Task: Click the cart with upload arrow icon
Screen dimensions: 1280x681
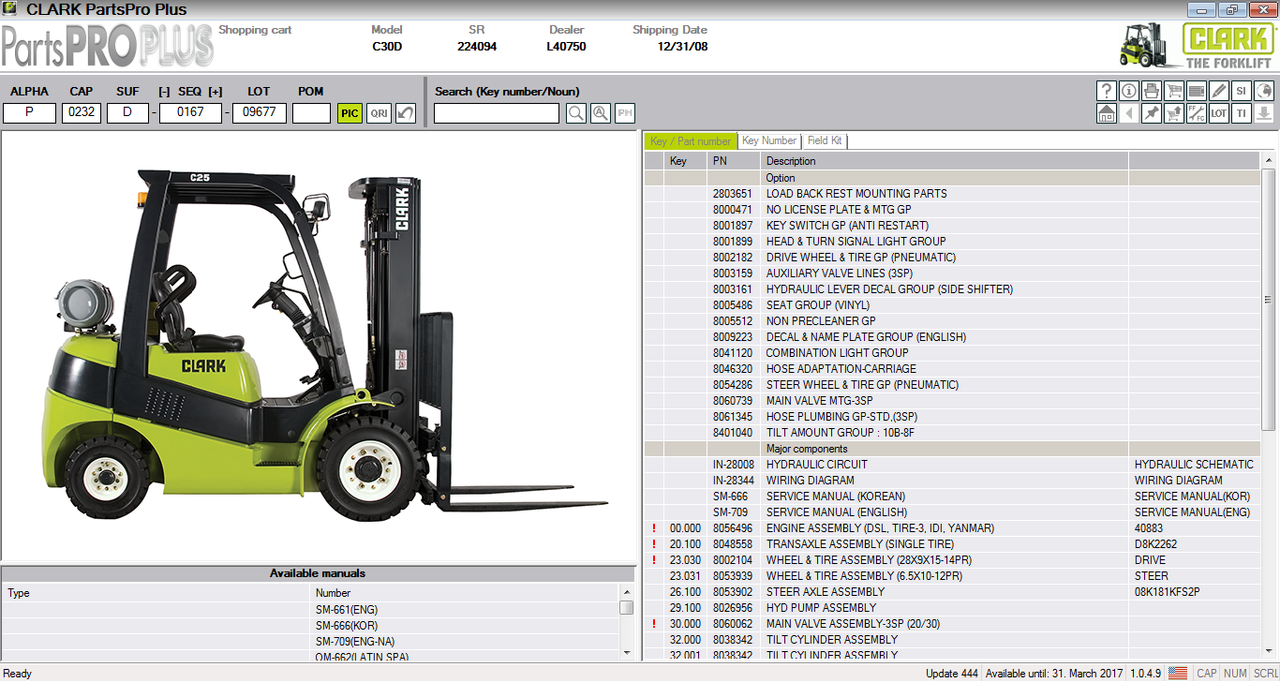Action: pyautogui.click(x=1174, y=114)
